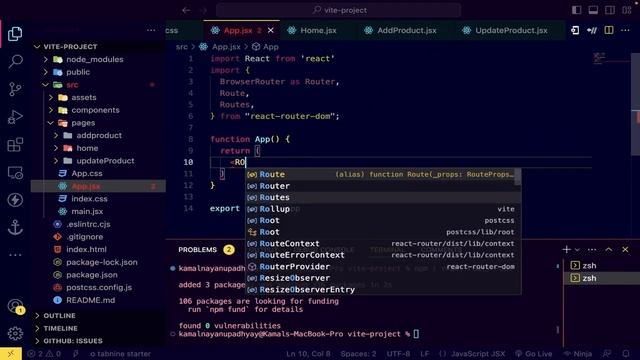Click the remote window indicator in status bar
This screenshot has height=360, width=640.
(11, 354)
